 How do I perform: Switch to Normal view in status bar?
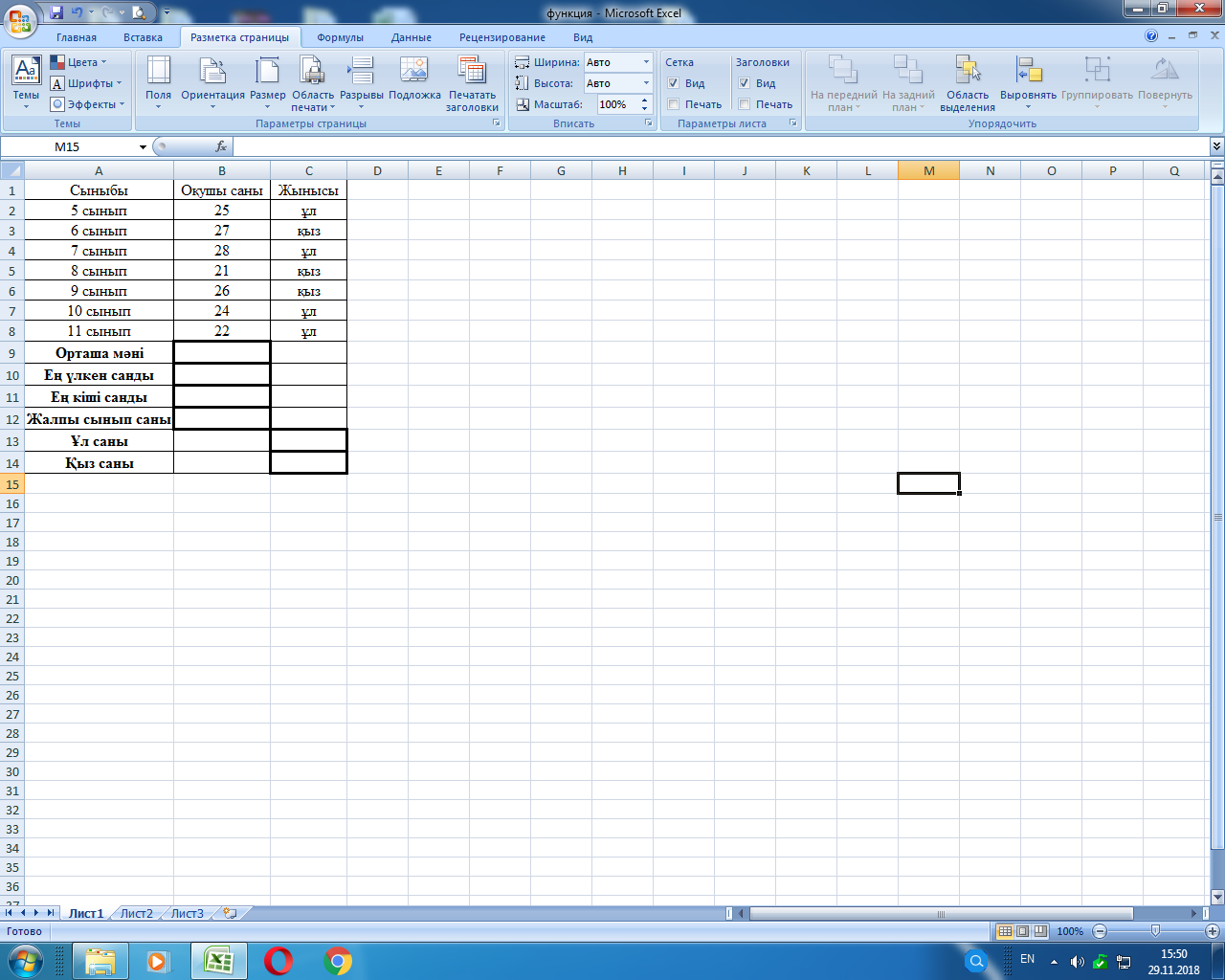pyautogui.click(x=1005, y=931)
